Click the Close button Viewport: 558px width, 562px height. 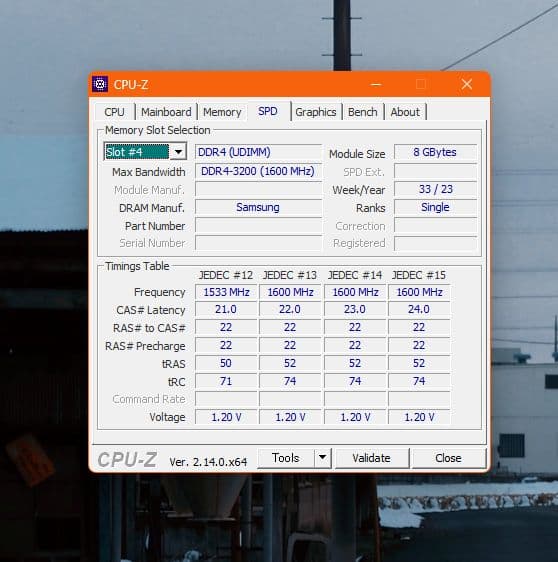(x=448, y=458)
